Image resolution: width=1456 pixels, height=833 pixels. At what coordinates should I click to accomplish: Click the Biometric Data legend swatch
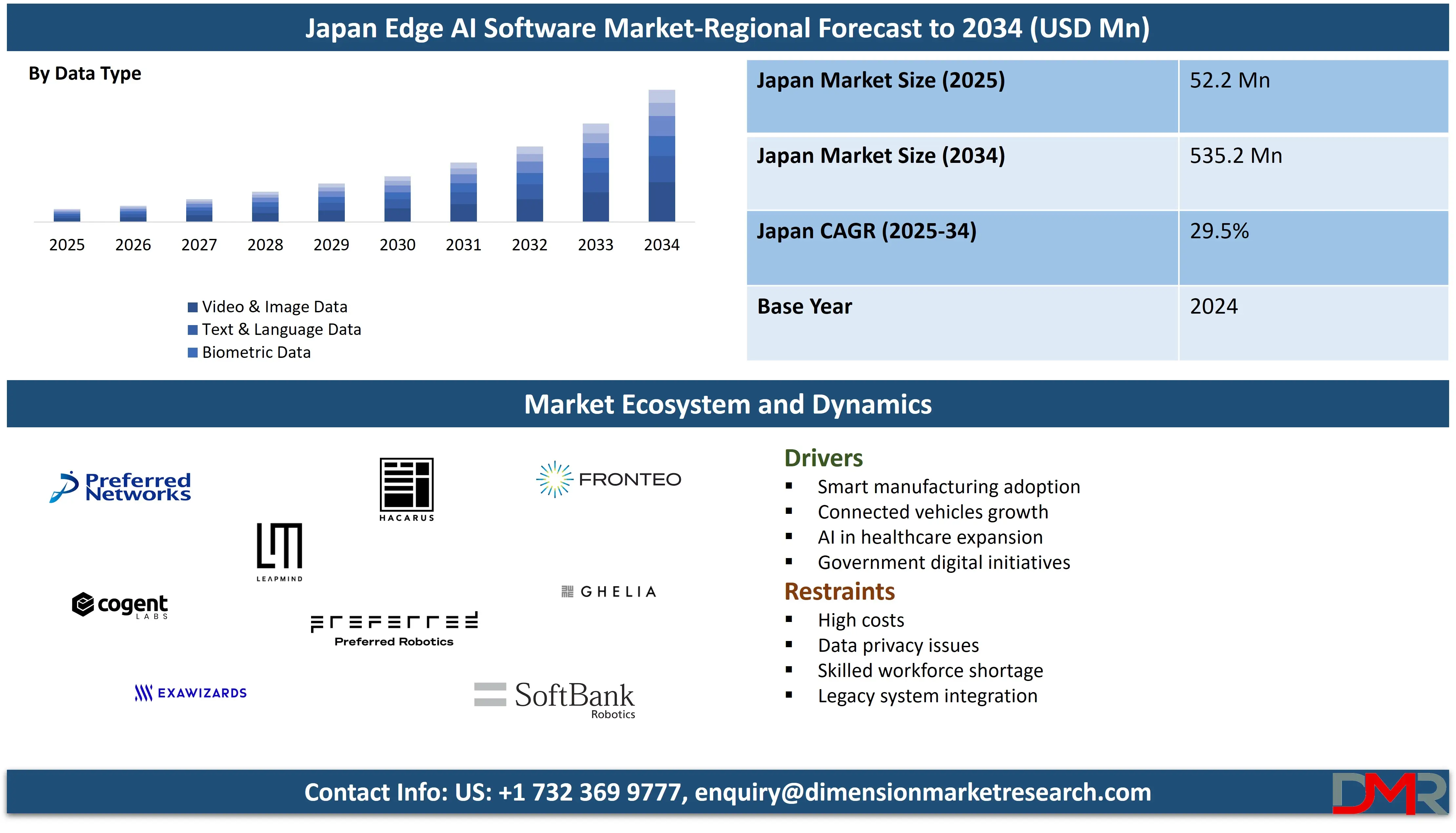[193, 352]
